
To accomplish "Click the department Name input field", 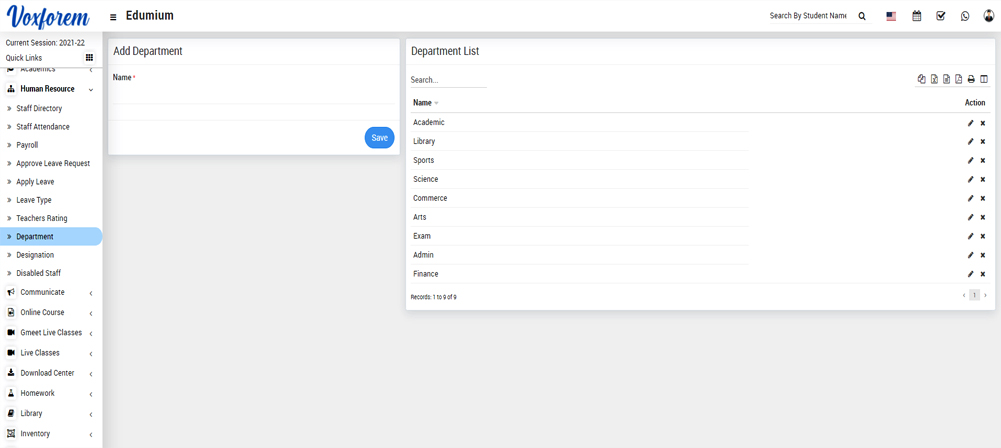I will coord(253,95).
